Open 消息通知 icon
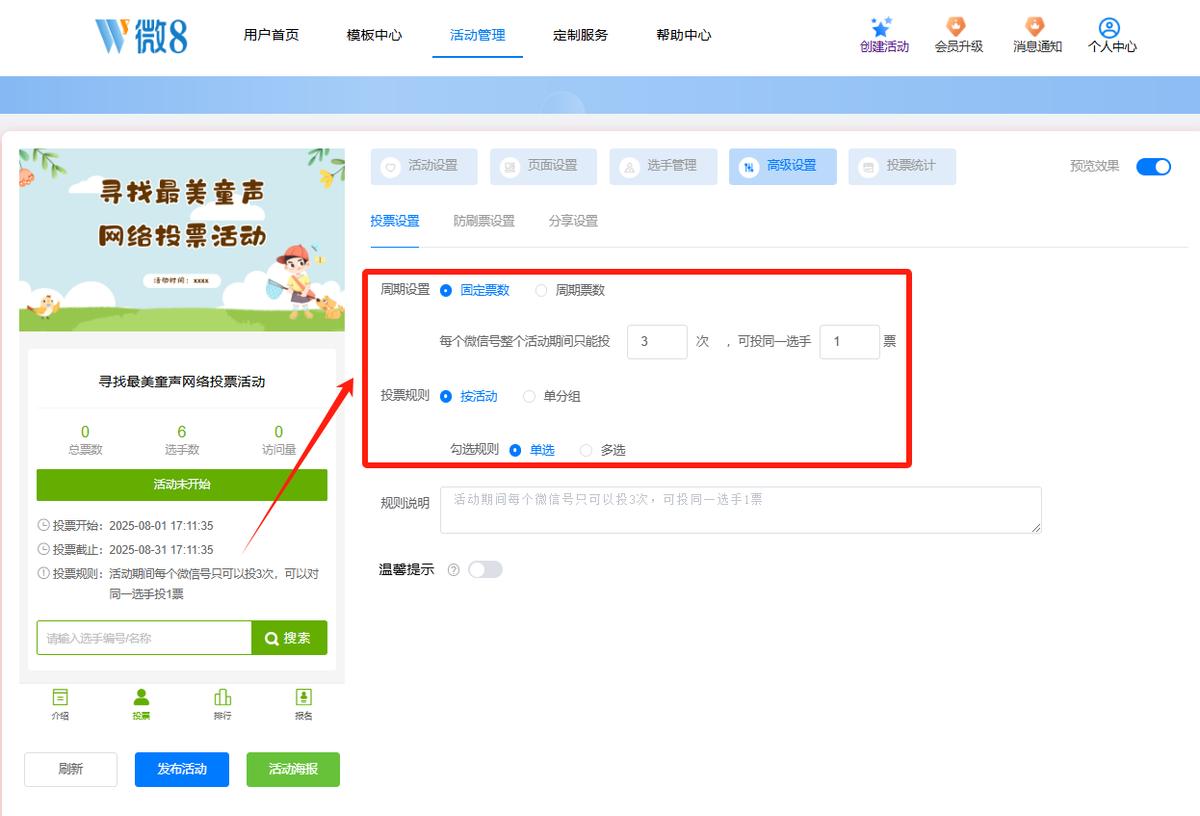The width and height of the screenshot is (1200, 816). (x=1035, y=27)
